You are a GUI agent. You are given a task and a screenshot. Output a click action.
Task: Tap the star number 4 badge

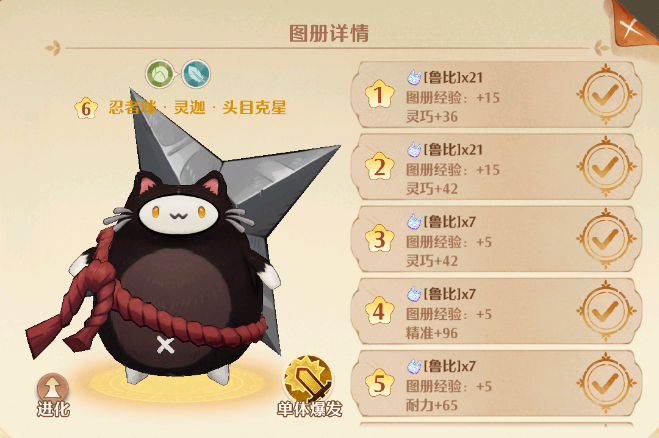[379, 311]
